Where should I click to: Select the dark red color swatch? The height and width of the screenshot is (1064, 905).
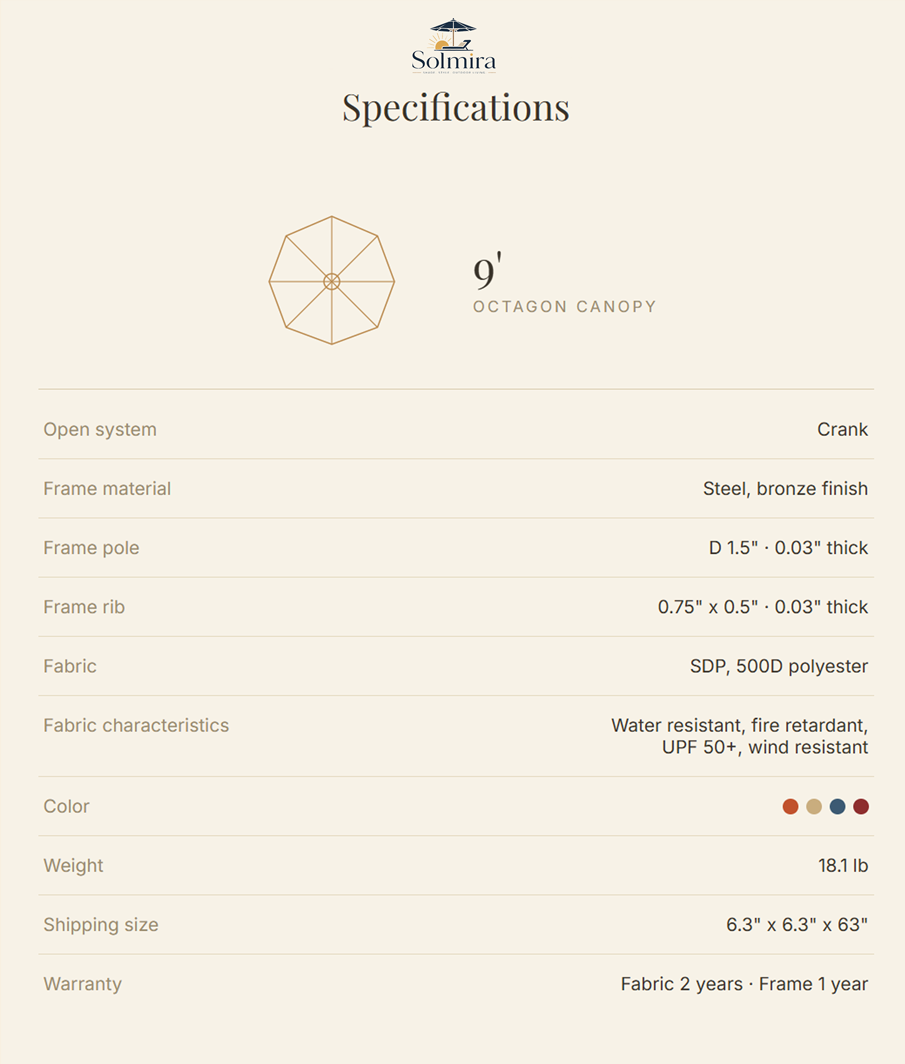click(x=861, y=806)
